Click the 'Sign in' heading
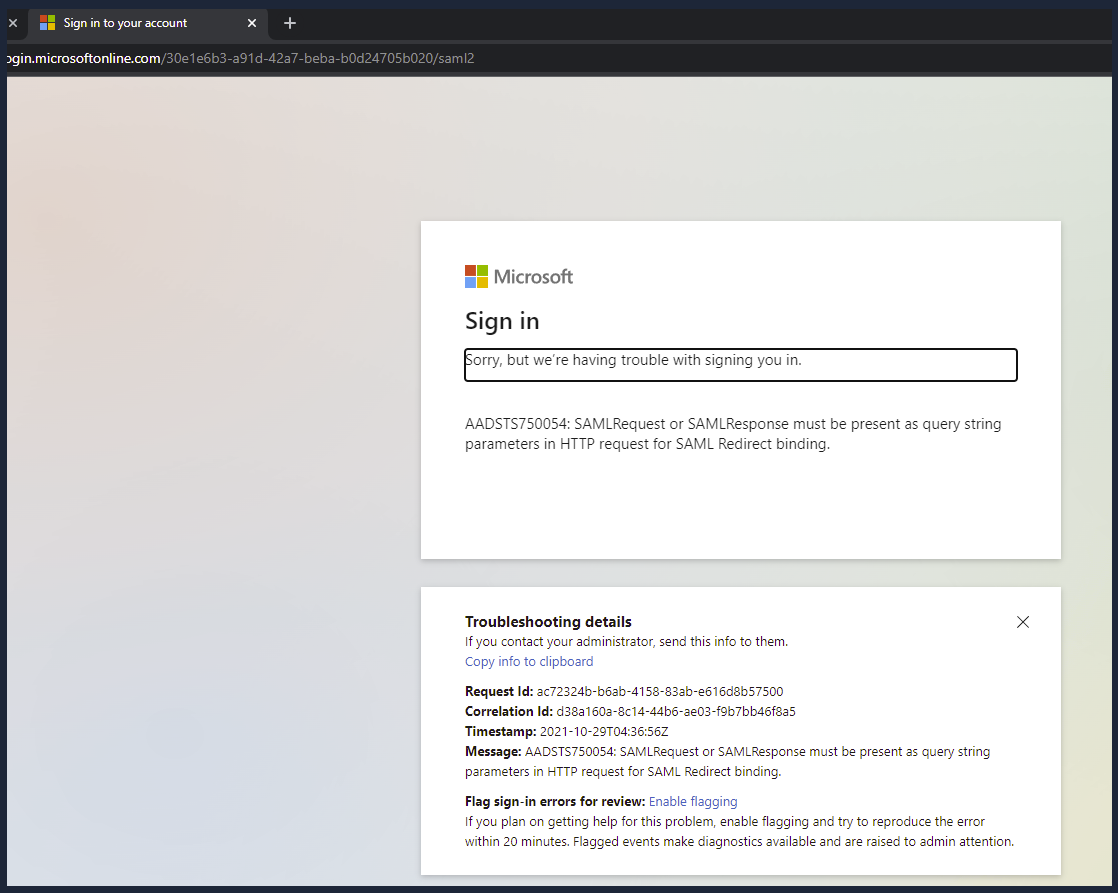The height and width of the screenshot is (893, 1118). (502, 321)
